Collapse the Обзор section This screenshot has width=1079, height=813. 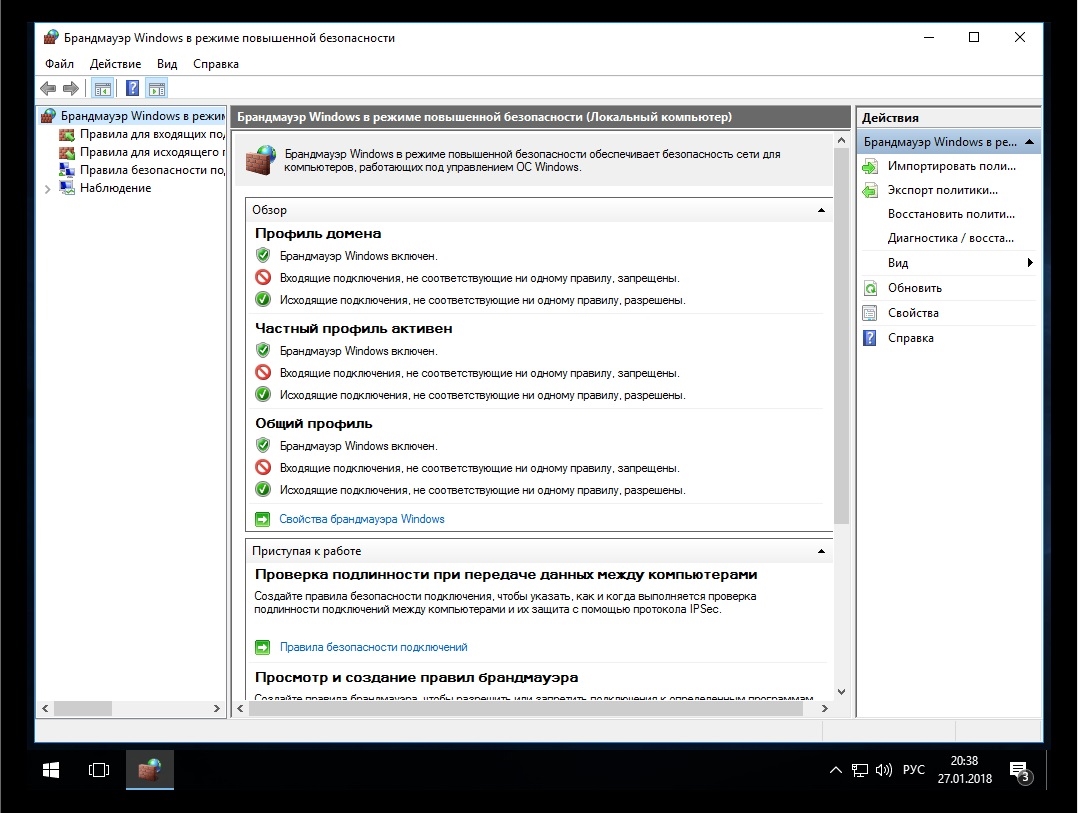coord(821,210)
